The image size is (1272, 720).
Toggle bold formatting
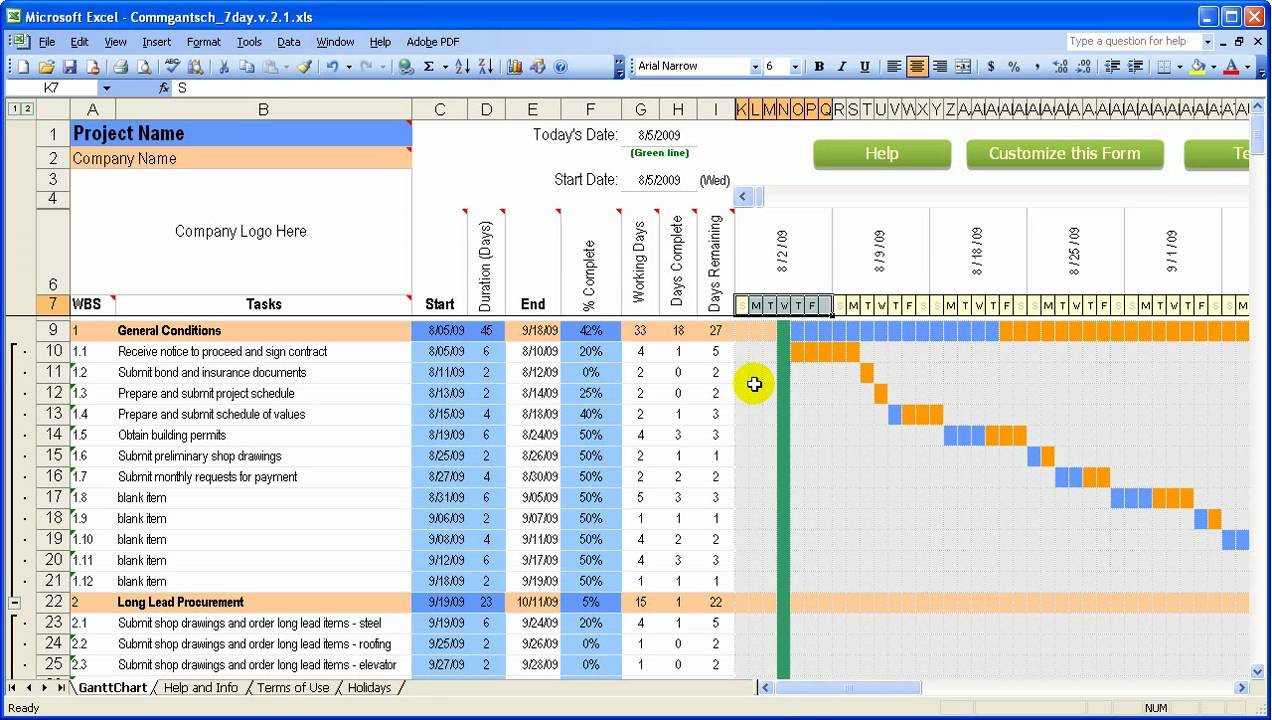818,66
